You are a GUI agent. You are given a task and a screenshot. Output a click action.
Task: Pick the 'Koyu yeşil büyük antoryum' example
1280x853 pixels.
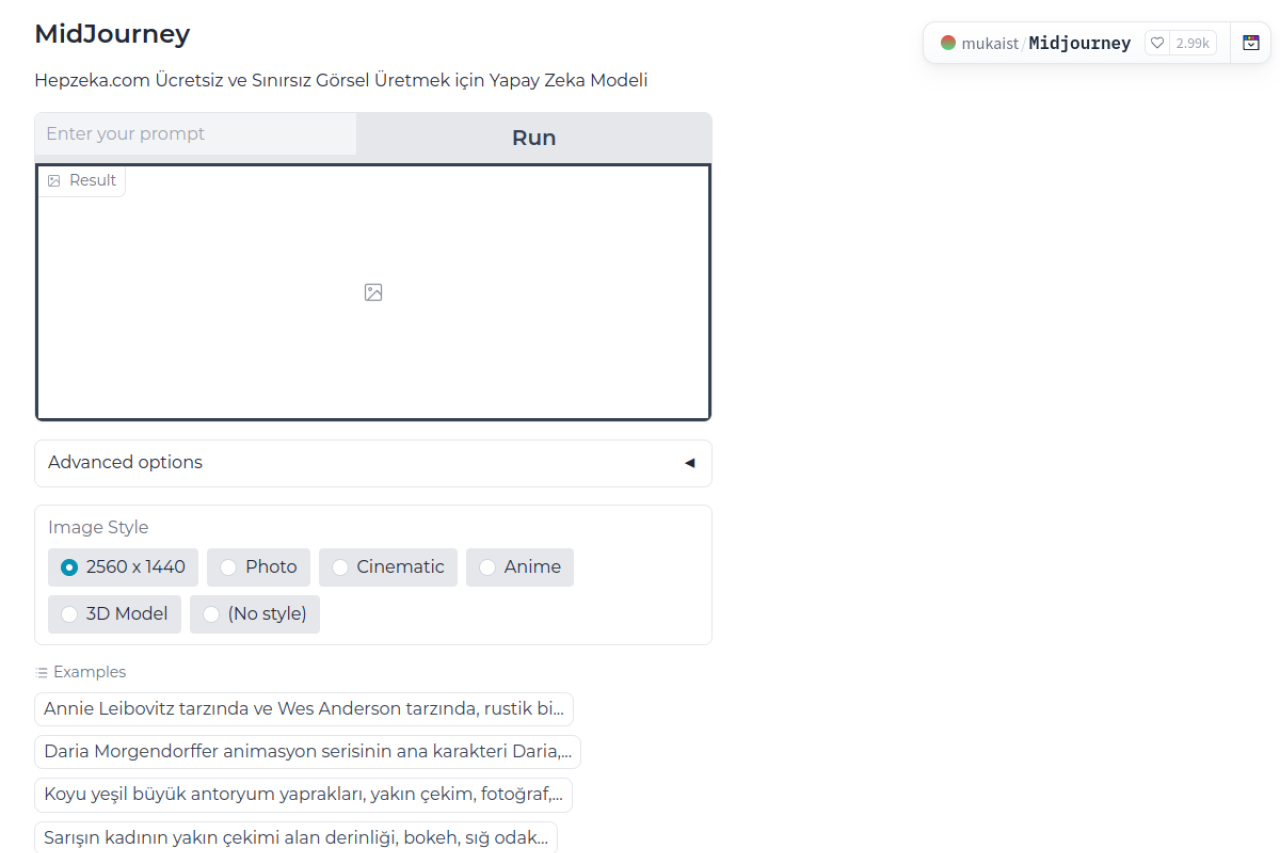click(x=304, y=795)
